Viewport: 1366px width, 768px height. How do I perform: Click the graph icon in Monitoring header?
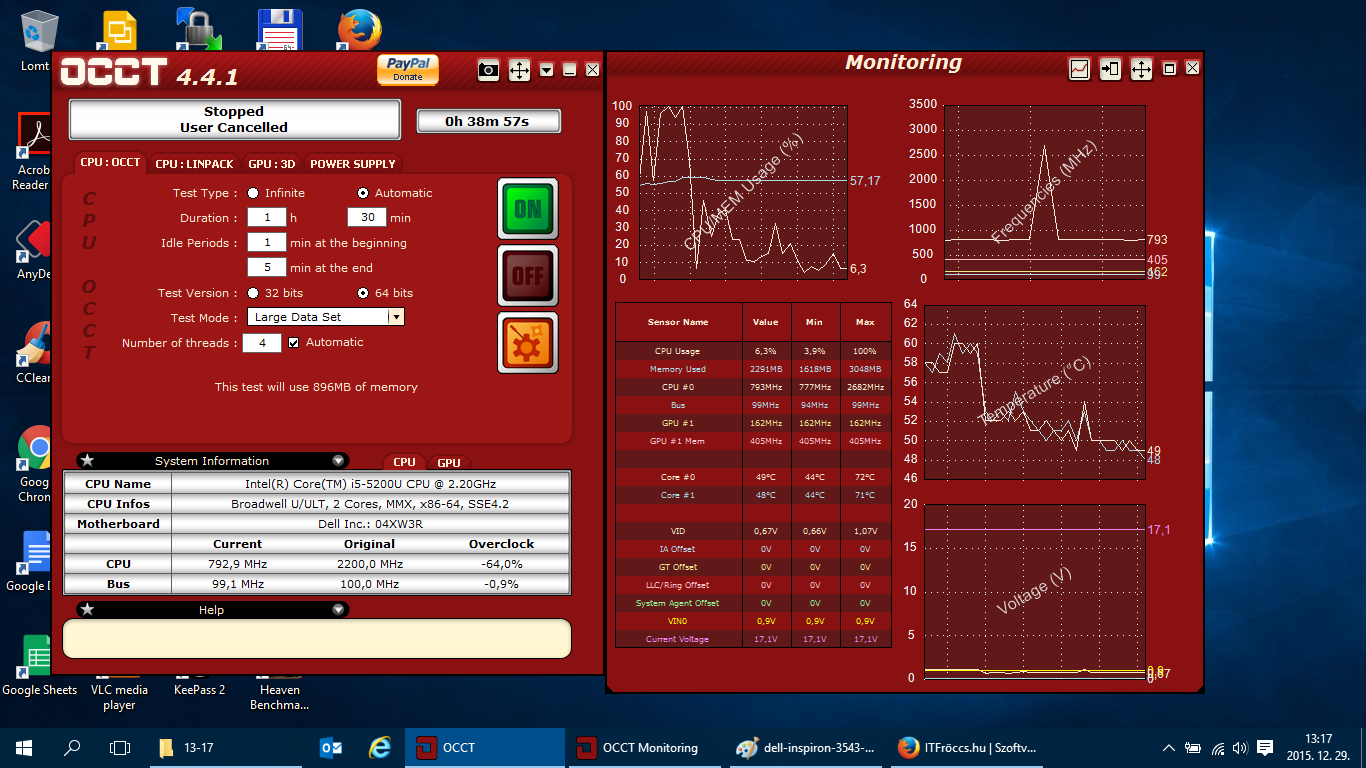coord(1079,69)
